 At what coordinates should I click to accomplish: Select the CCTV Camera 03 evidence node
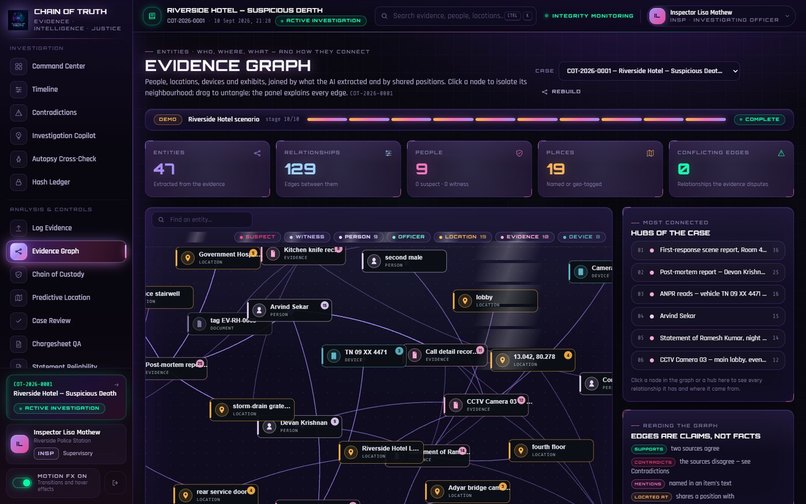(486, 405)
